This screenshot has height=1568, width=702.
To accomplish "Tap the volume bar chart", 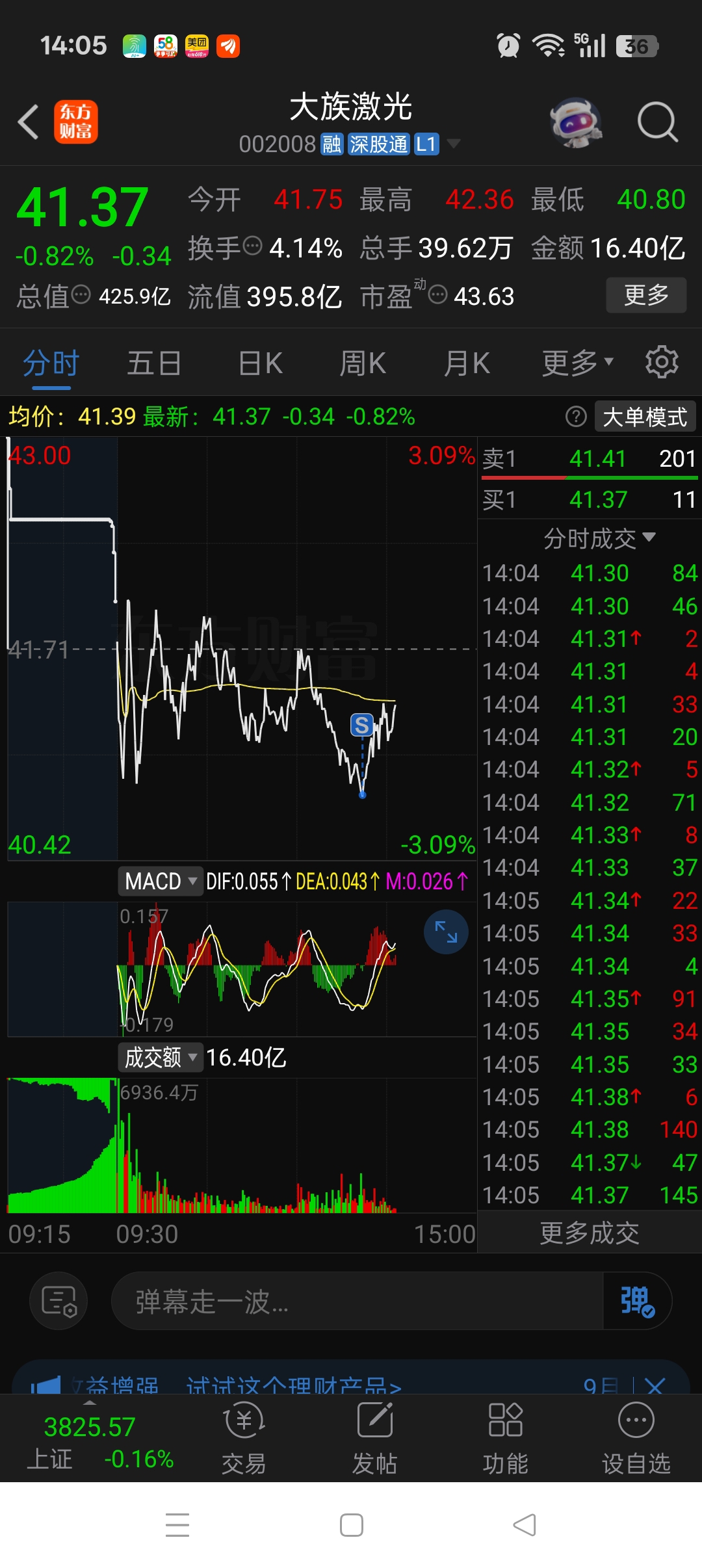I will click(242, 1145).
